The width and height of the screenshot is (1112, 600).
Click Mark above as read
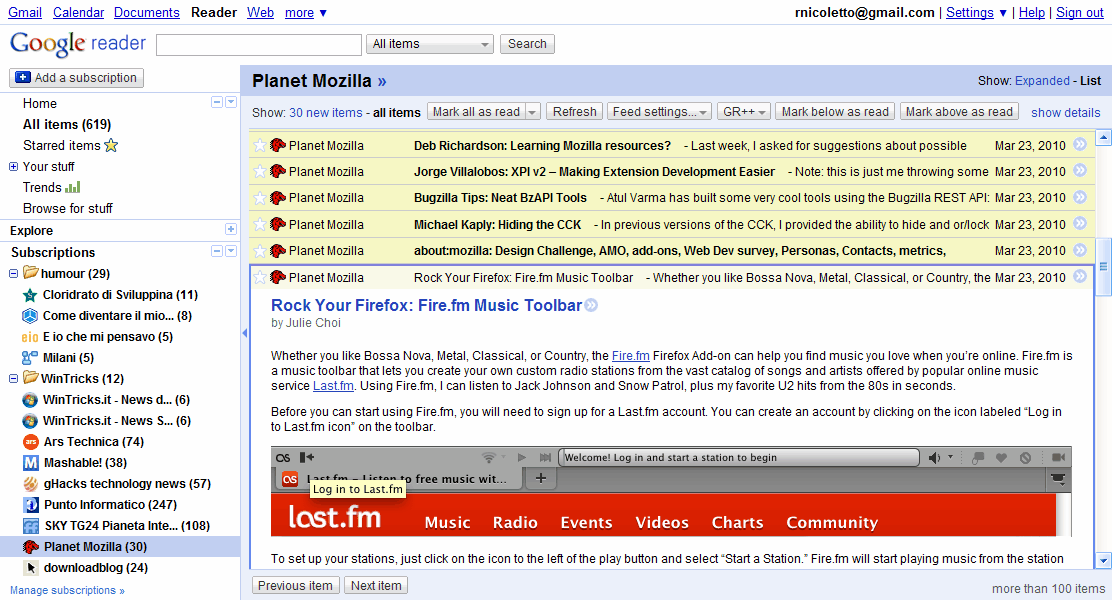tap(959, 112)
